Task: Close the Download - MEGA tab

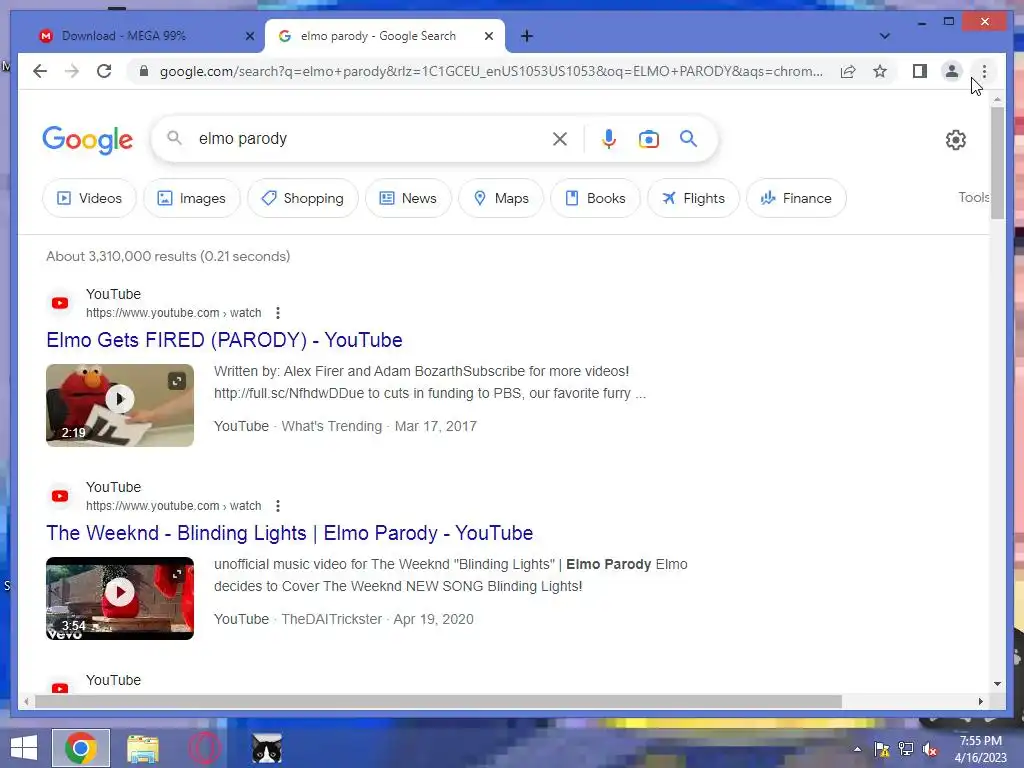Action: [249, 36]
